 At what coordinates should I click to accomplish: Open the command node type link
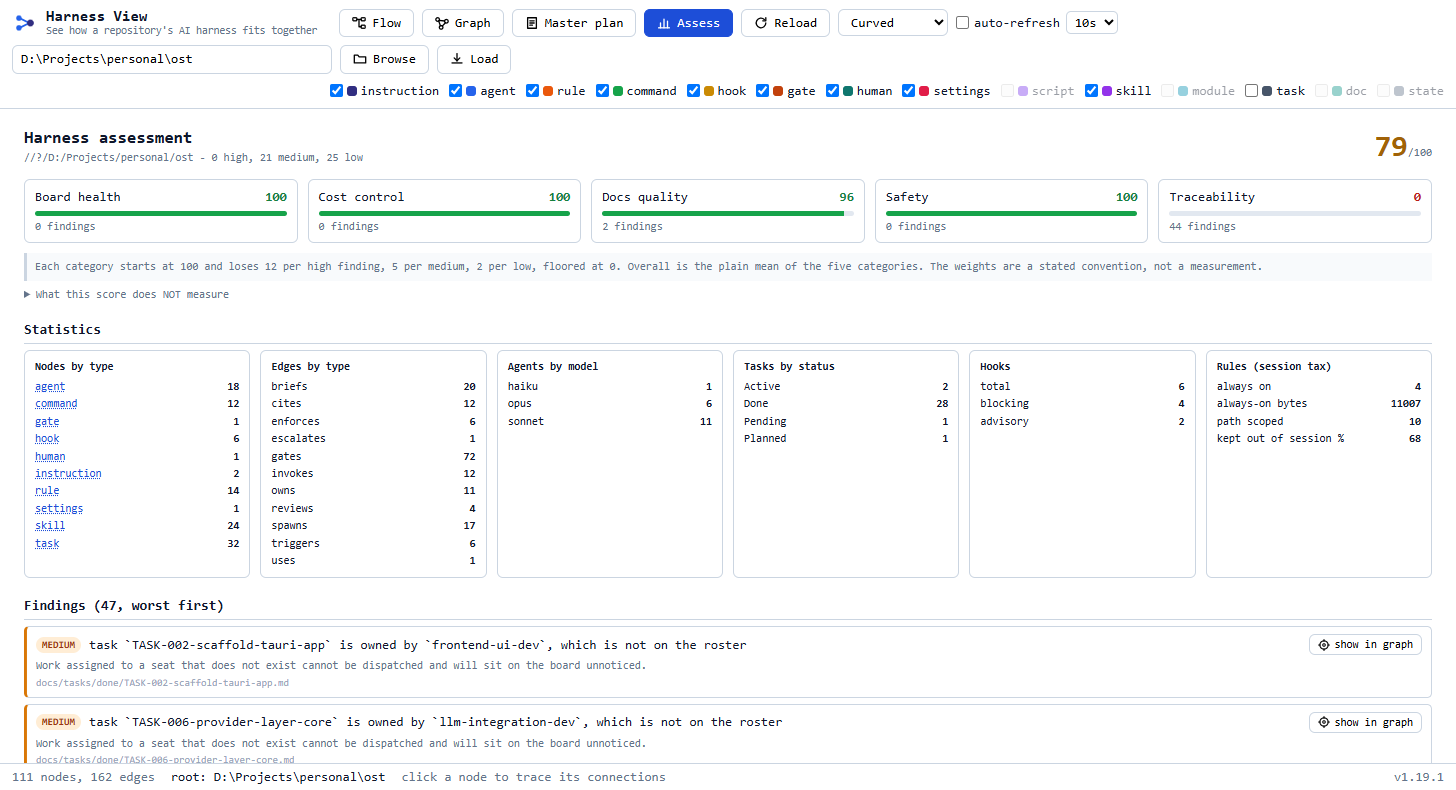click(56, 404)
